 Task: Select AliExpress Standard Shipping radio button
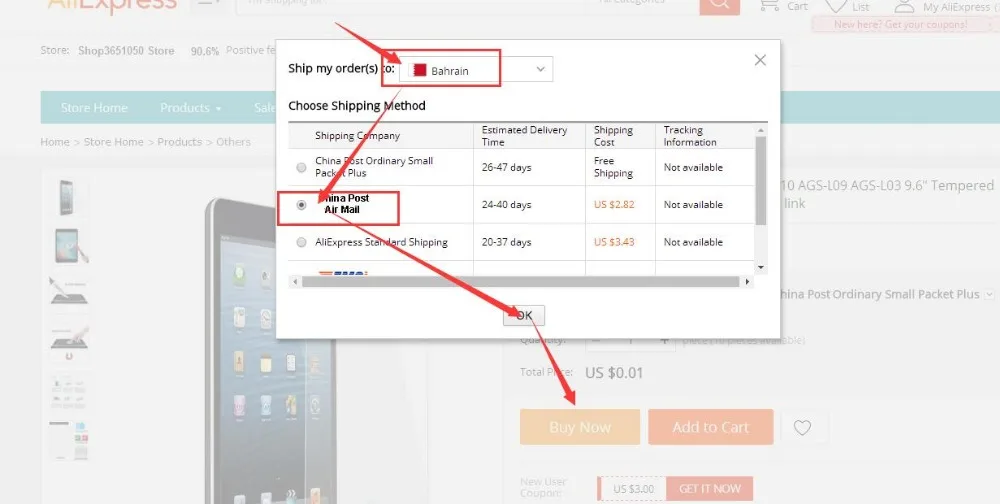301,242
